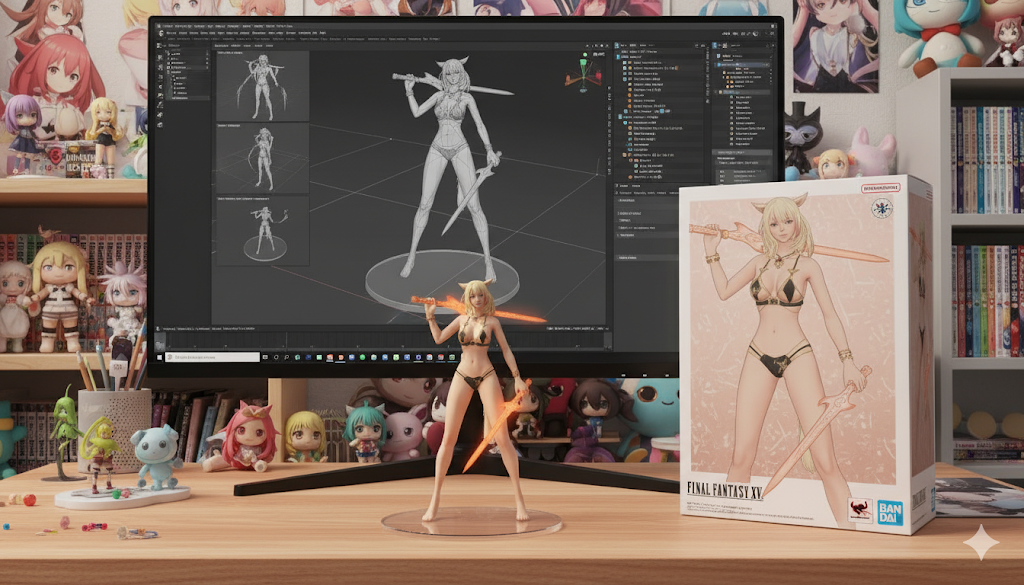
Task: Click the Windows Start button on the taskbar
Action: [159, 357]
